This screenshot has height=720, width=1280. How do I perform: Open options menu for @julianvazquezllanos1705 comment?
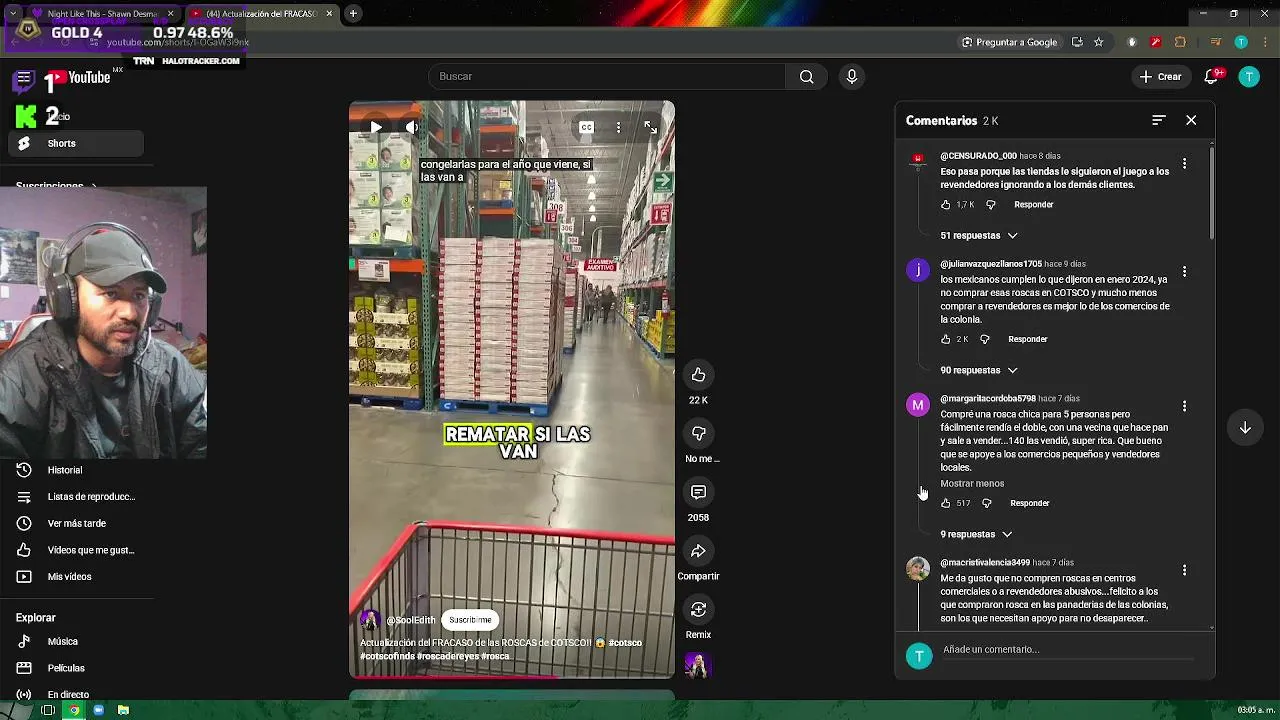point(1184,271)
